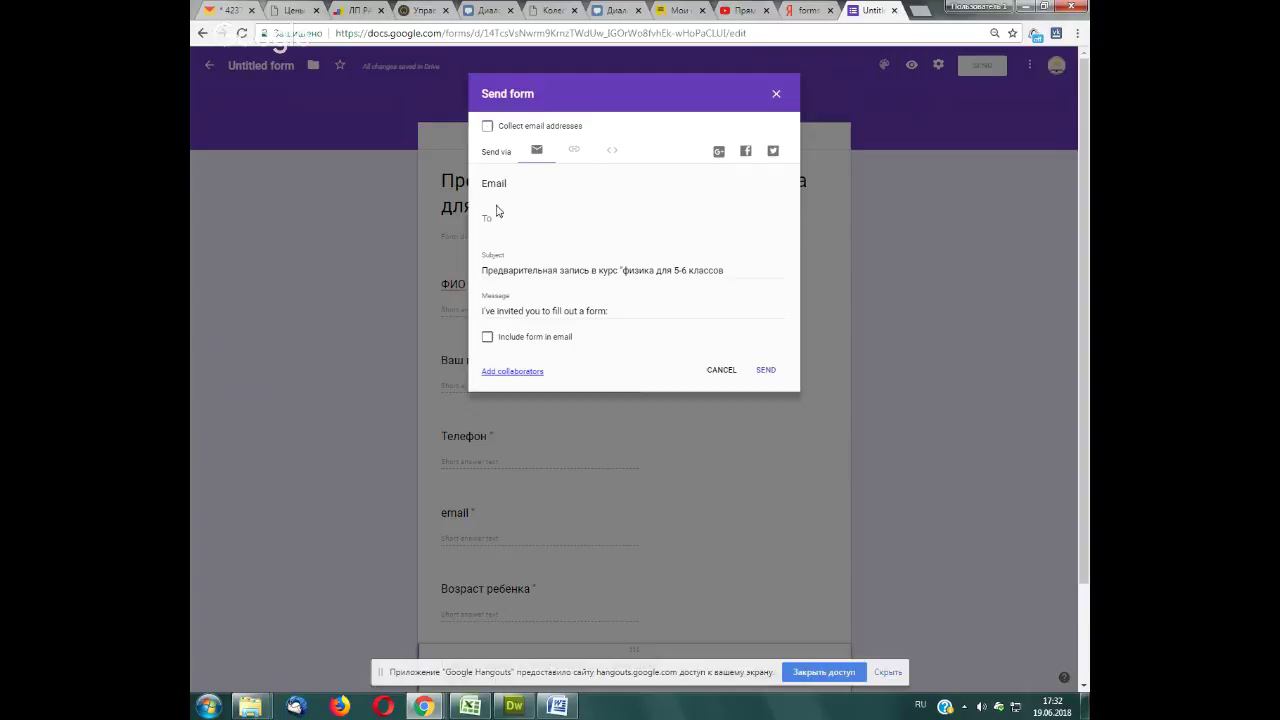Bookmark page with address bar star
Screen dimensions: 1280x720
[x=1012, y=33]
